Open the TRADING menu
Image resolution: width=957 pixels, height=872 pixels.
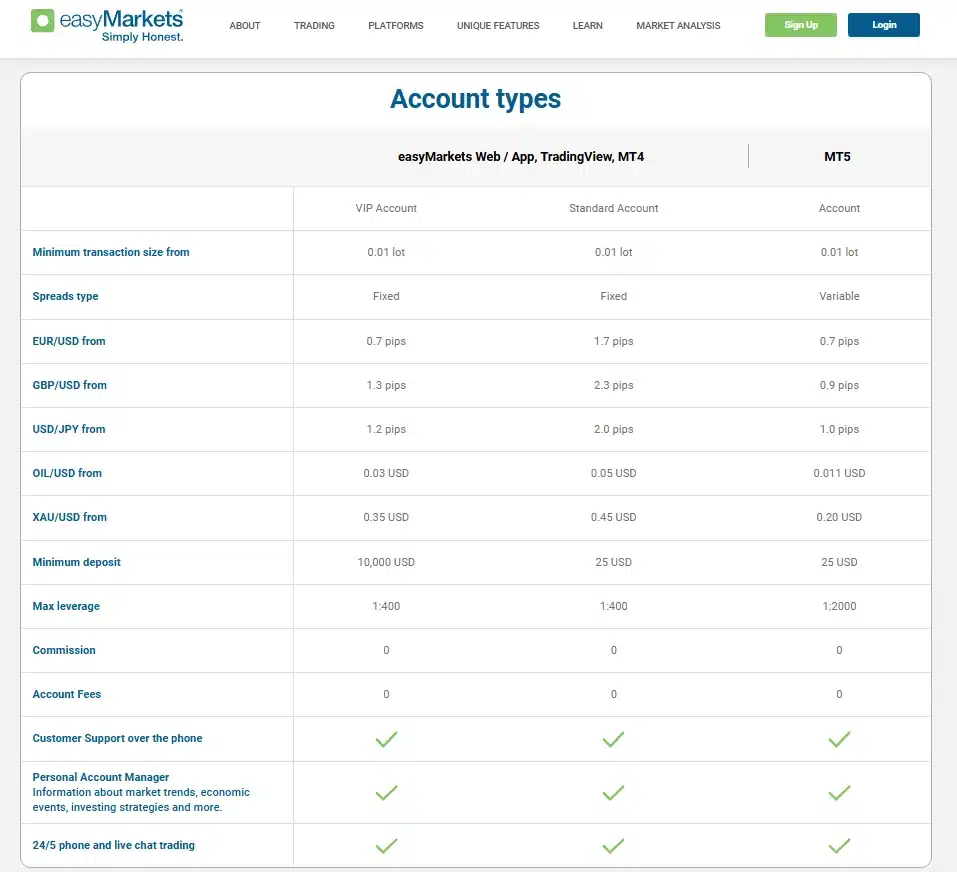(x=314, y=26)
